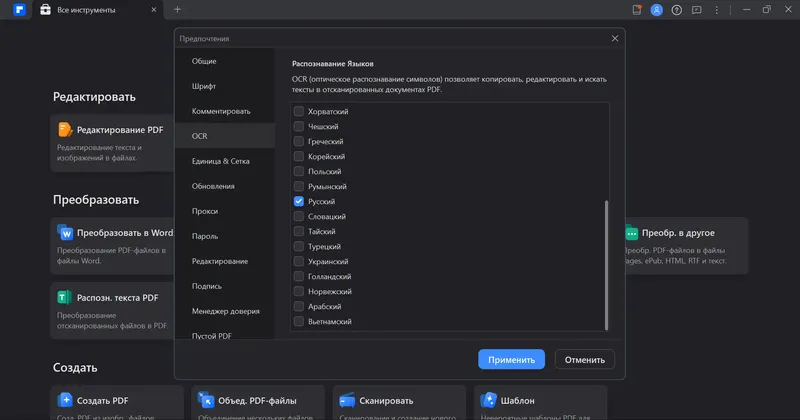Enable the Словацкий checkbox

(298, 216)
